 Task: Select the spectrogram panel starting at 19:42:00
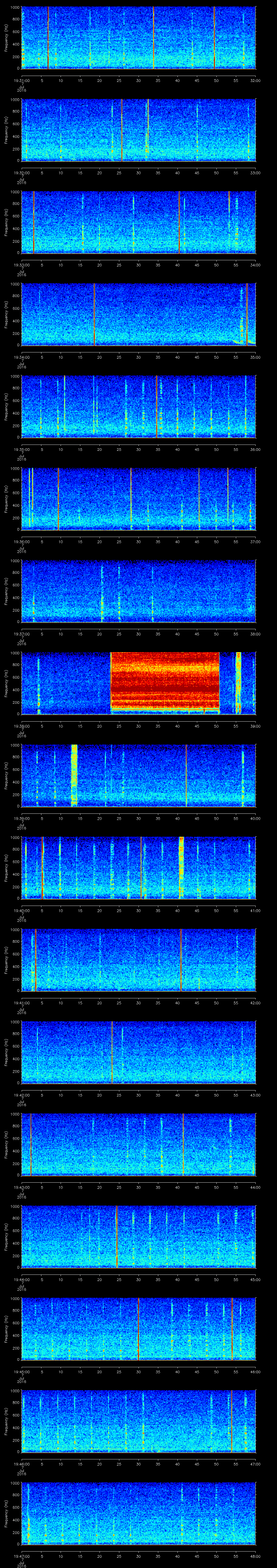138,1052
